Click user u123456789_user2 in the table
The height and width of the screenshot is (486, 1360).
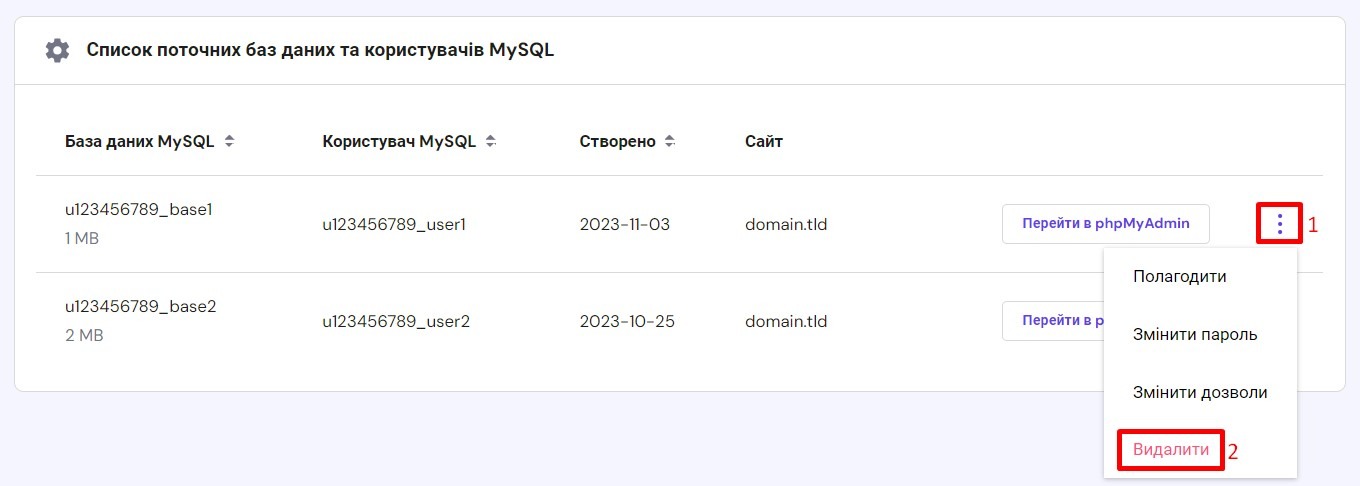(396, 322)
